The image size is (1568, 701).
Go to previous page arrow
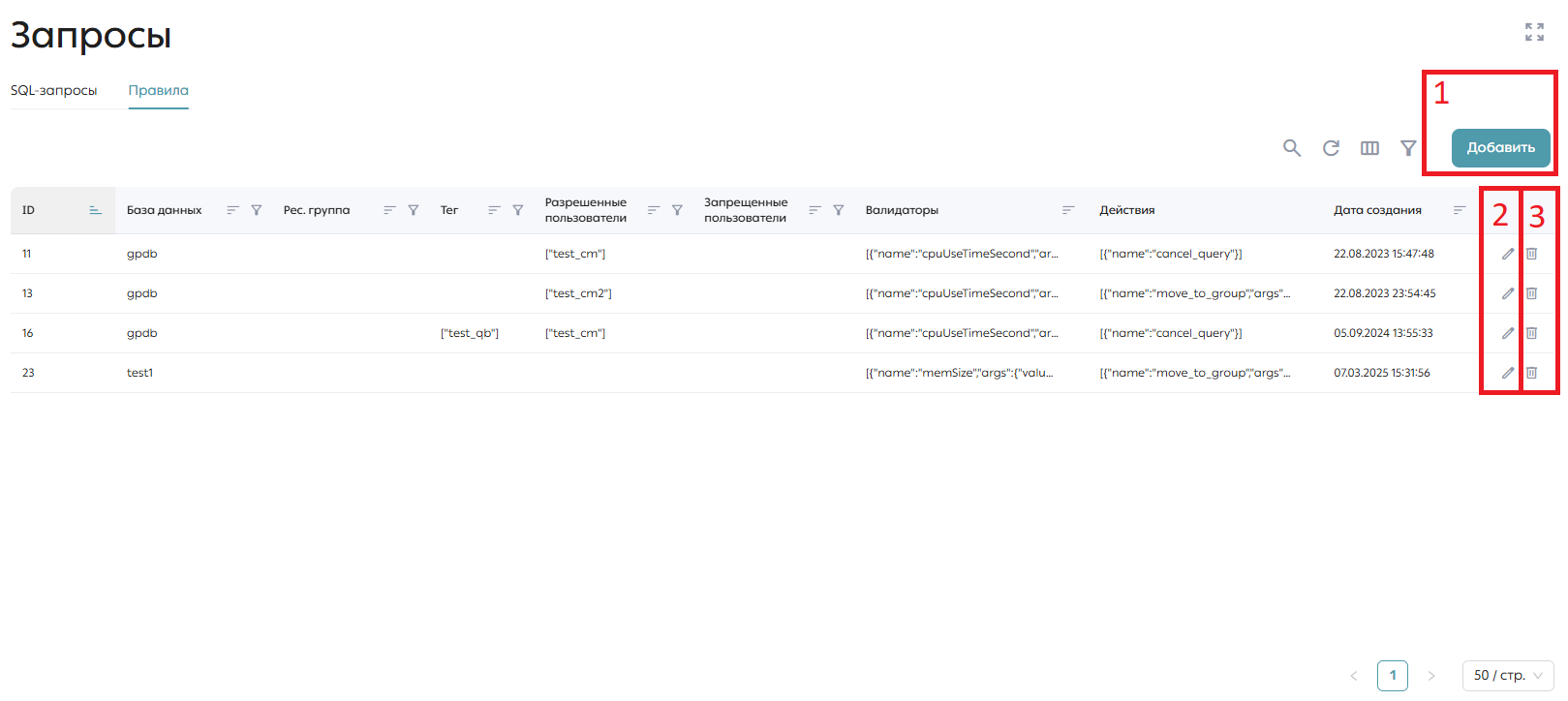[x=1354, y=676]
